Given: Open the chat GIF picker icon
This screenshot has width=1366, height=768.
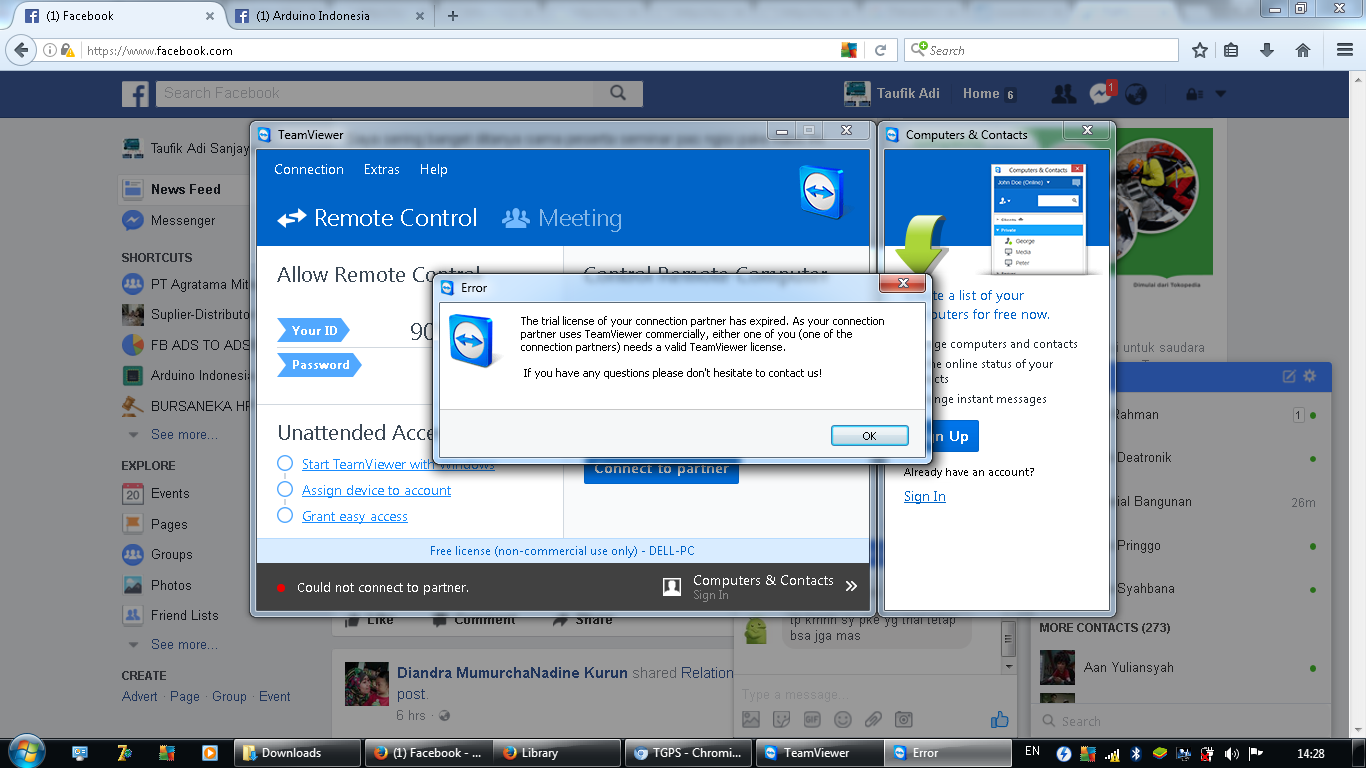Looking at the screenshot, I should (x=812, y=719).
